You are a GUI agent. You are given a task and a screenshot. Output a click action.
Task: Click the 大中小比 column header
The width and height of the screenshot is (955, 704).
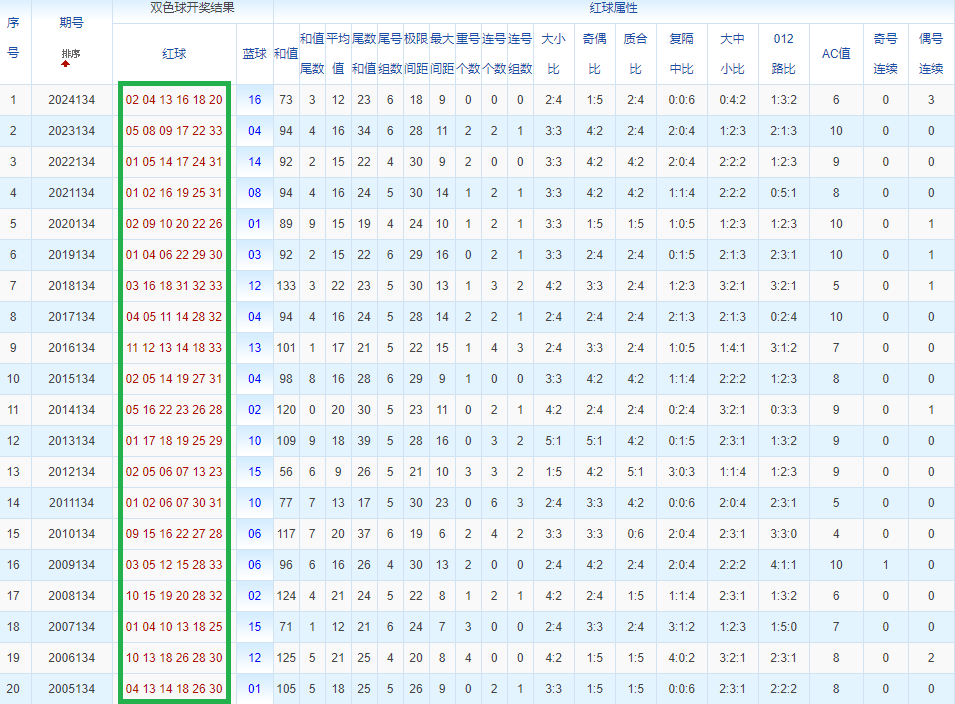(x=732, y=54)
